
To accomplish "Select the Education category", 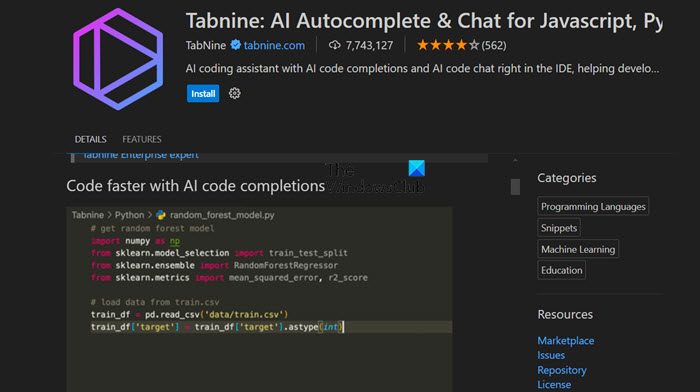I will tap(562, 270).
